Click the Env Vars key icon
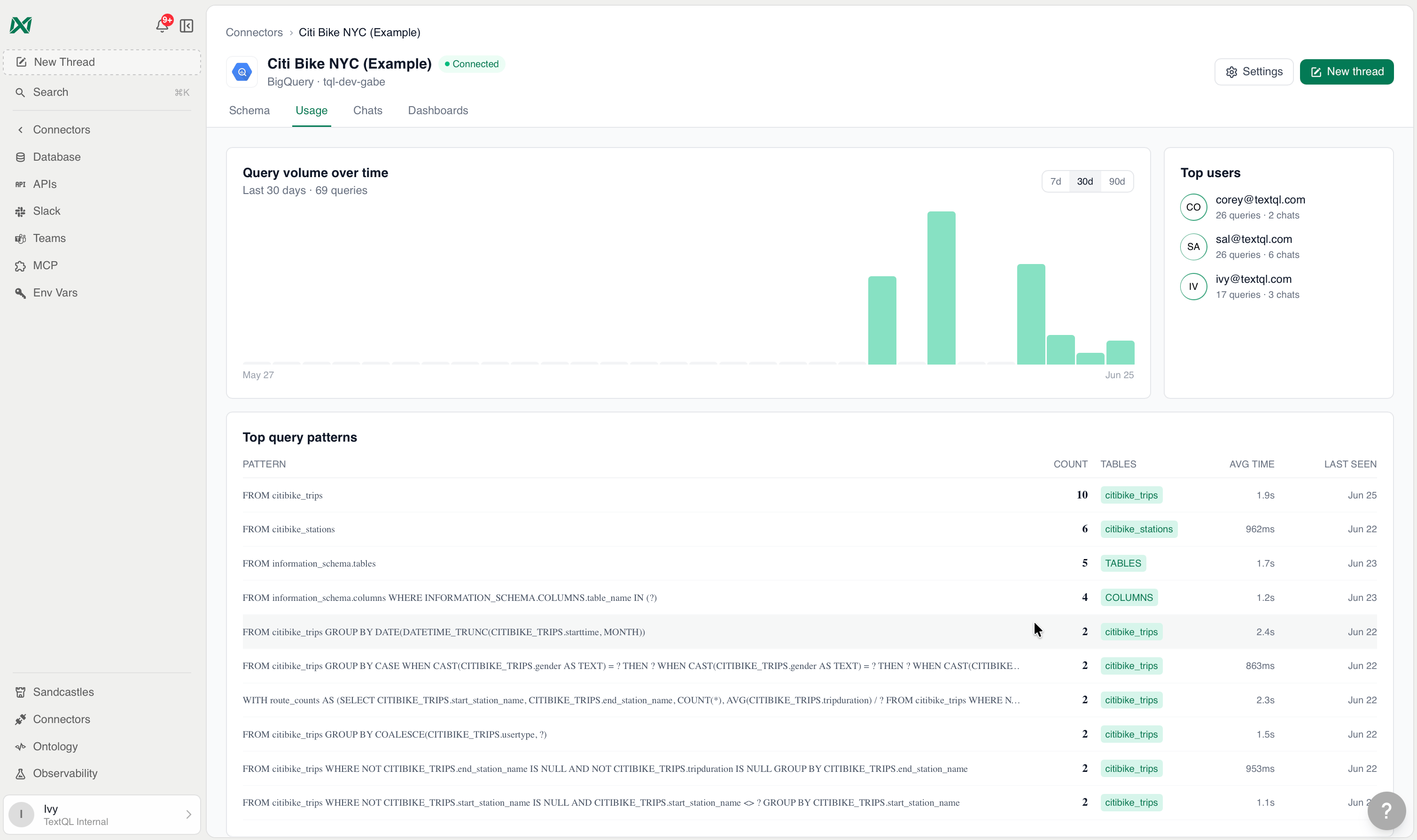 20,293
